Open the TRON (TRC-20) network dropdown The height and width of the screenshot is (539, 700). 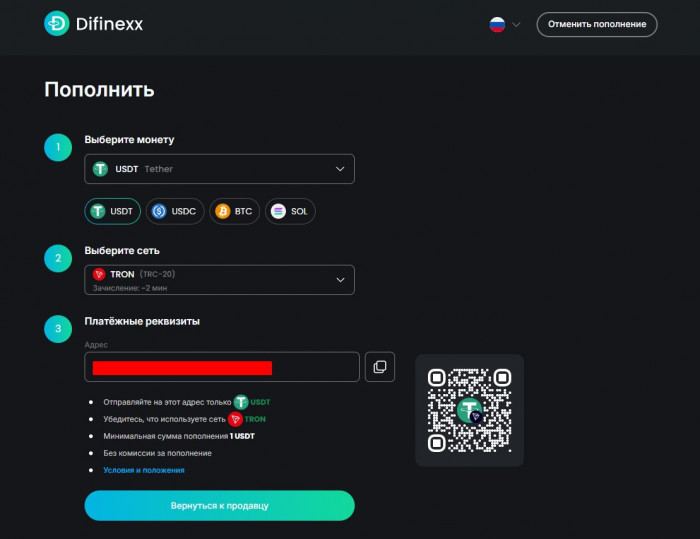(219, 280)
